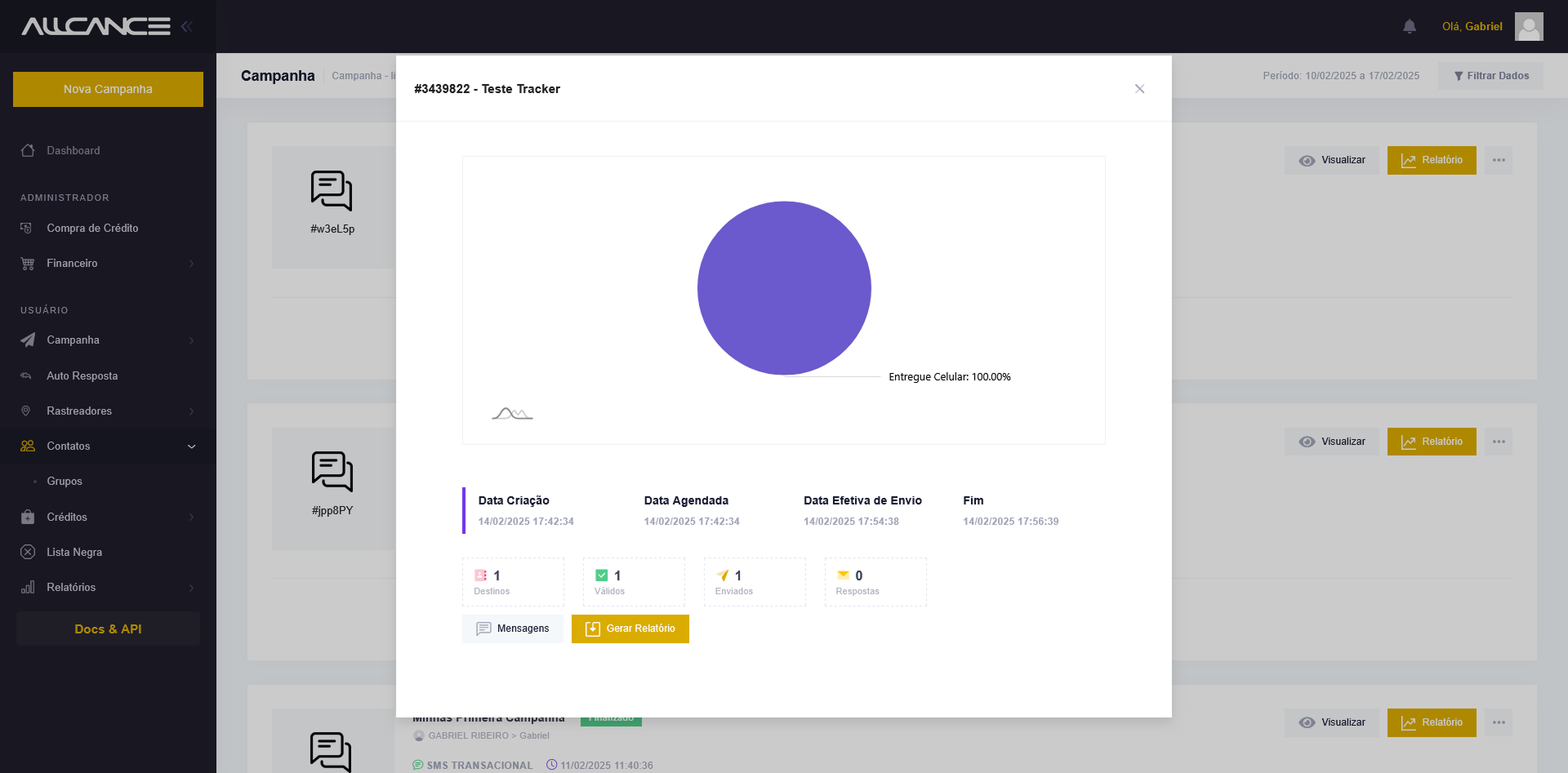Click the notification bell icon
The width and height of the screenshot is (1568, 773).
(x=1409, y=26)
